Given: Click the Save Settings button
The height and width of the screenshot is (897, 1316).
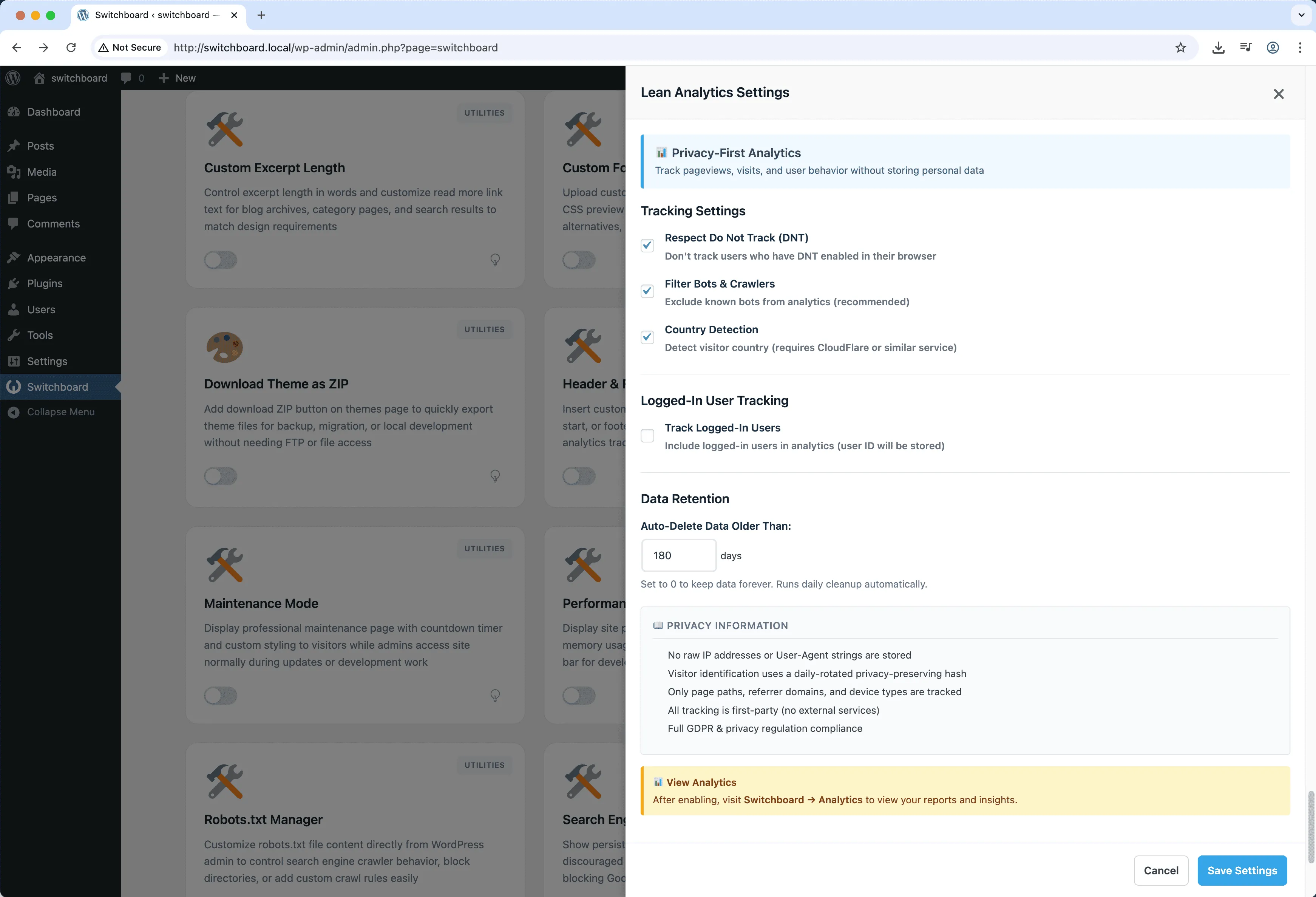Looking at the screenshot, I should point(1242,871).
